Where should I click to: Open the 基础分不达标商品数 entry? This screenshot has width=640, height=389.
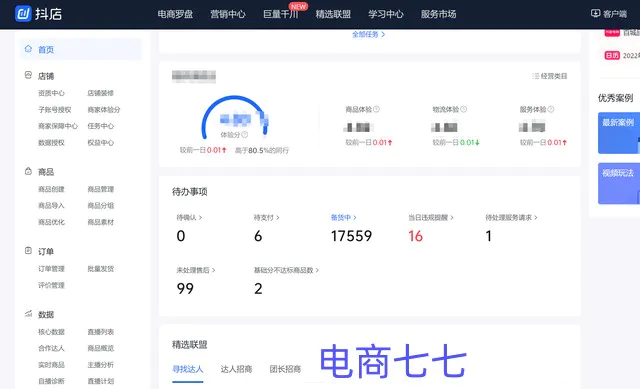(286, 270)
